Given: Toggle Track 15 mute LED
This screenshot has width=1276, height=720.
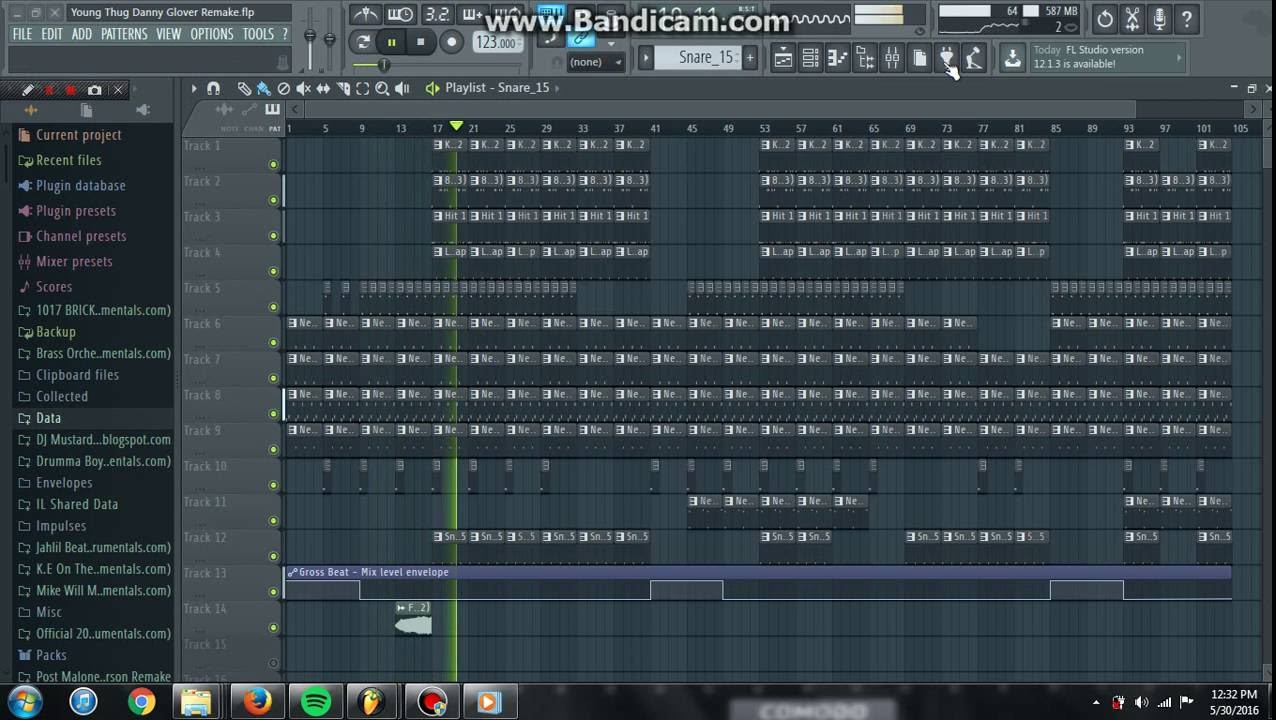Looking at the screenshot, I should 273,663.
